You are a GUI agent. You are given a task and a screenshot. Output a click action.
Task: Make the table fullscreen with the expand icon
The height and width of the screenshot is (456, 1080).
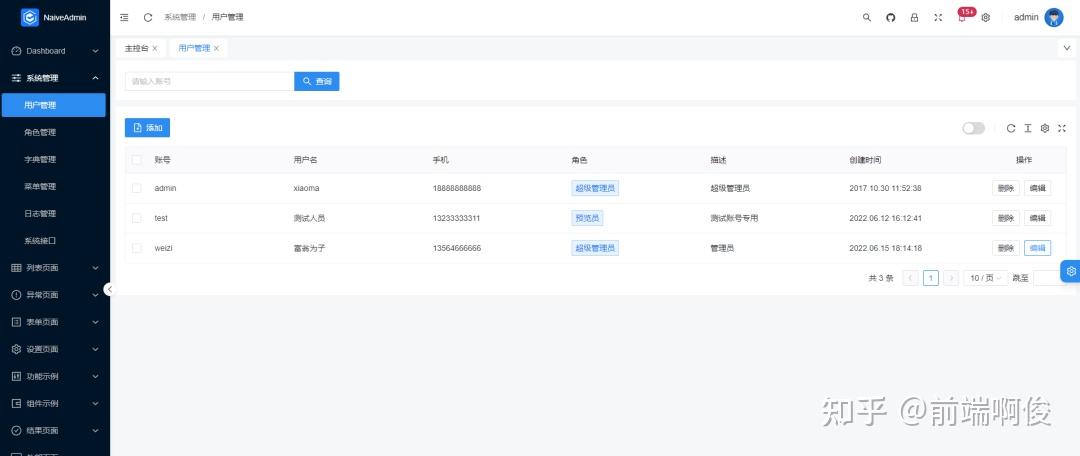pyautogui.click(x=1062, y=128)
